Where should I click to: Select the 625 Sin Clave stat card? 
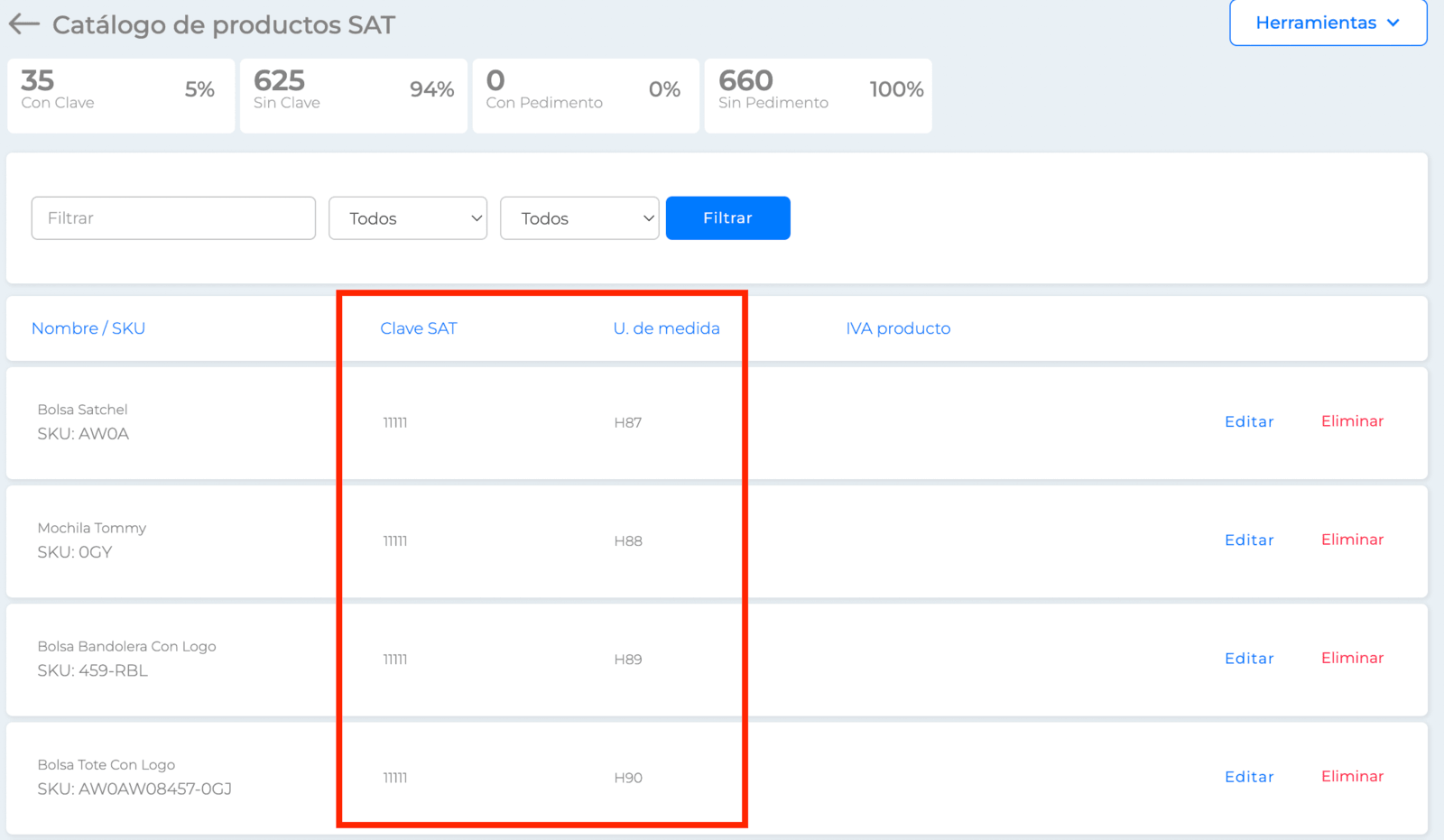click(354, 96)
